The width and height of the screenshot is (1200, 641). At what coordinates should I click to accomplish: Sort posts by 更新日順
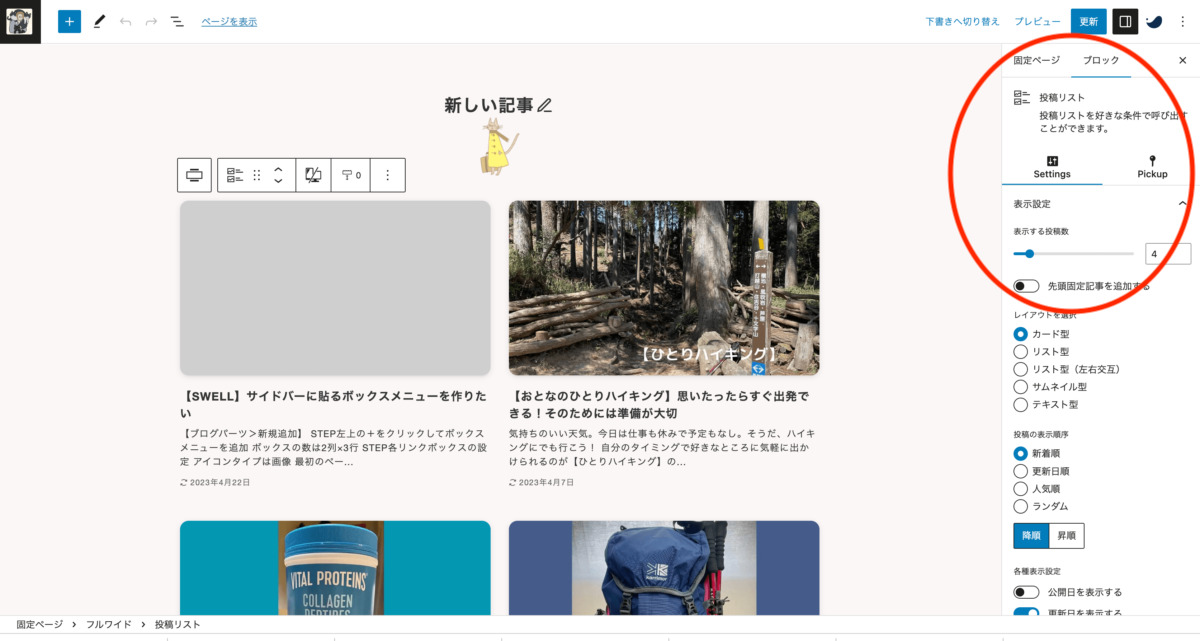pyautogui.click(x=1020, y=471)
